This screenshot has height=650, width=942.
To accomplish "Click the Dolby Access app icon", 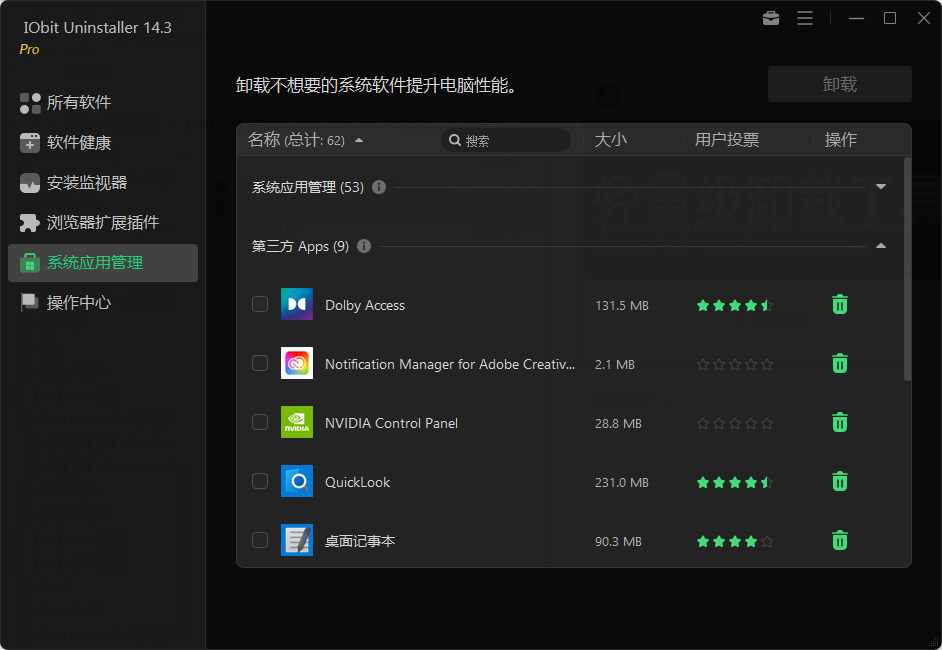I will pos(297,304).
